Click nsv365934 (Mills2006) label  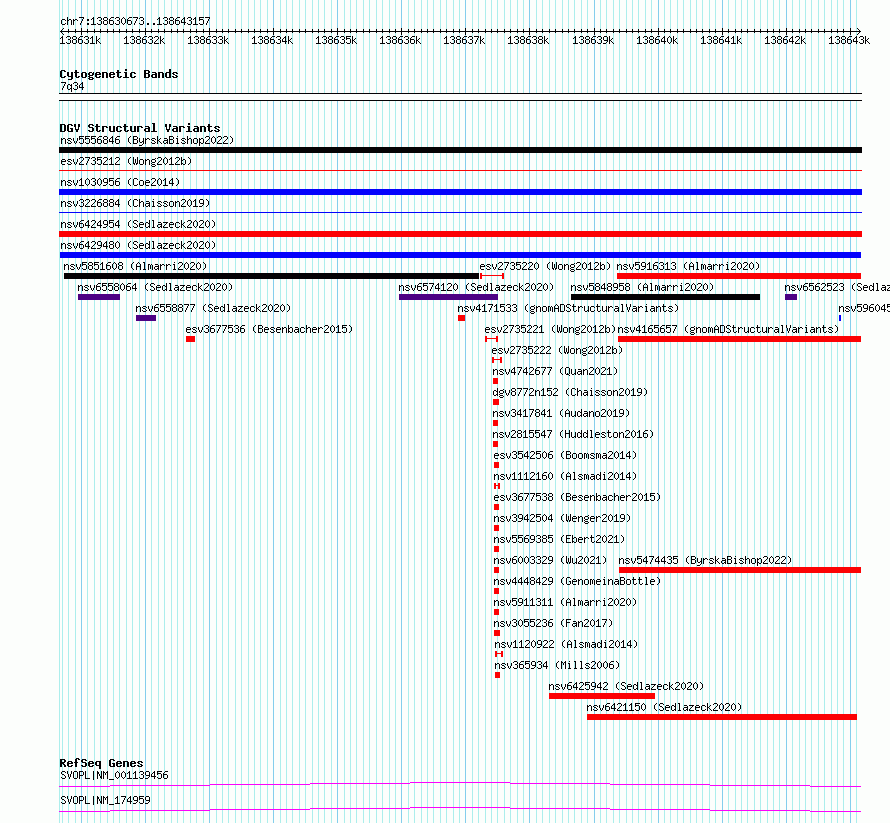click(x=557, y=665)
